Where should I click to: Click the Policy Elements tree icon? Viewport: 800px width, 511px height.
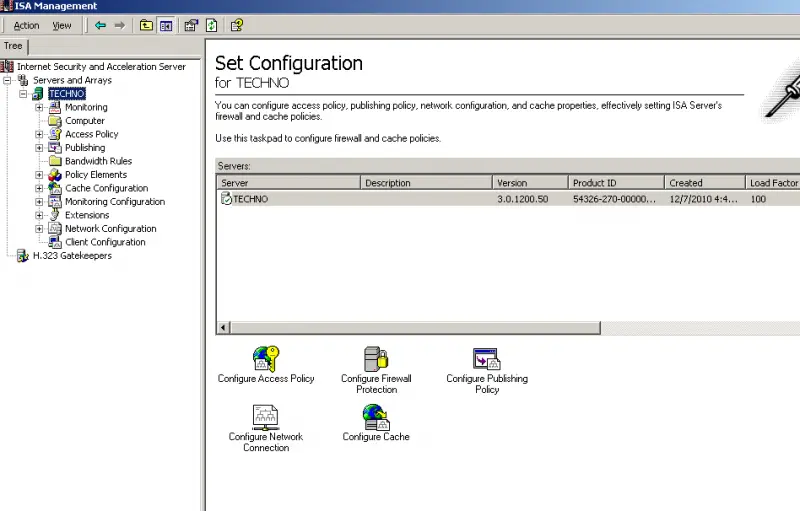(55, 175)
